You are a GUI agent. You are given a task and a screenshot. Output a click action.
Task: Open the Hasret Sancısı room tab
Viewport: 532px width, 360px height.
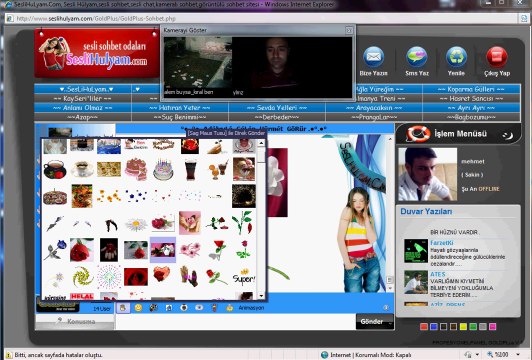pyautogui.click(x=471, y=98)
